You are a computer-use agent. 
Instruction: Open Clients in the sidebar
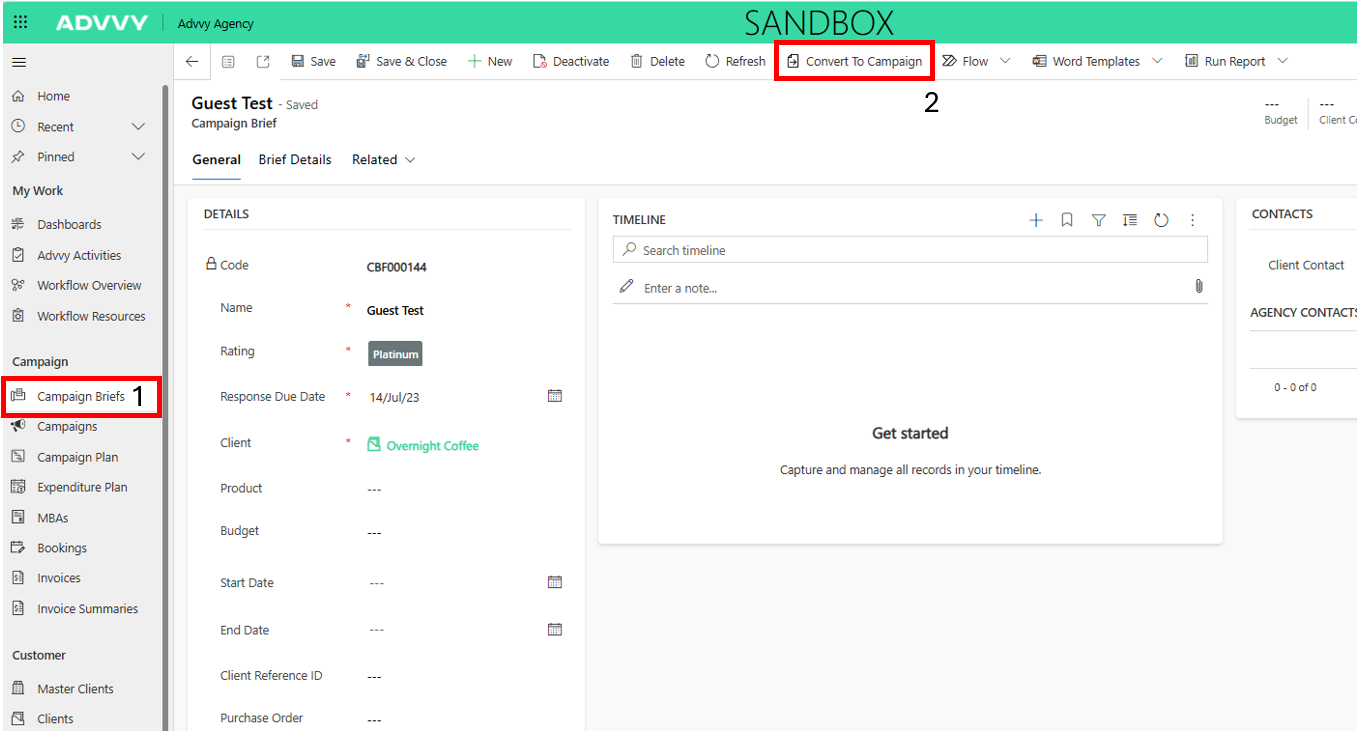pyautogui.click(x=55, y=719)
